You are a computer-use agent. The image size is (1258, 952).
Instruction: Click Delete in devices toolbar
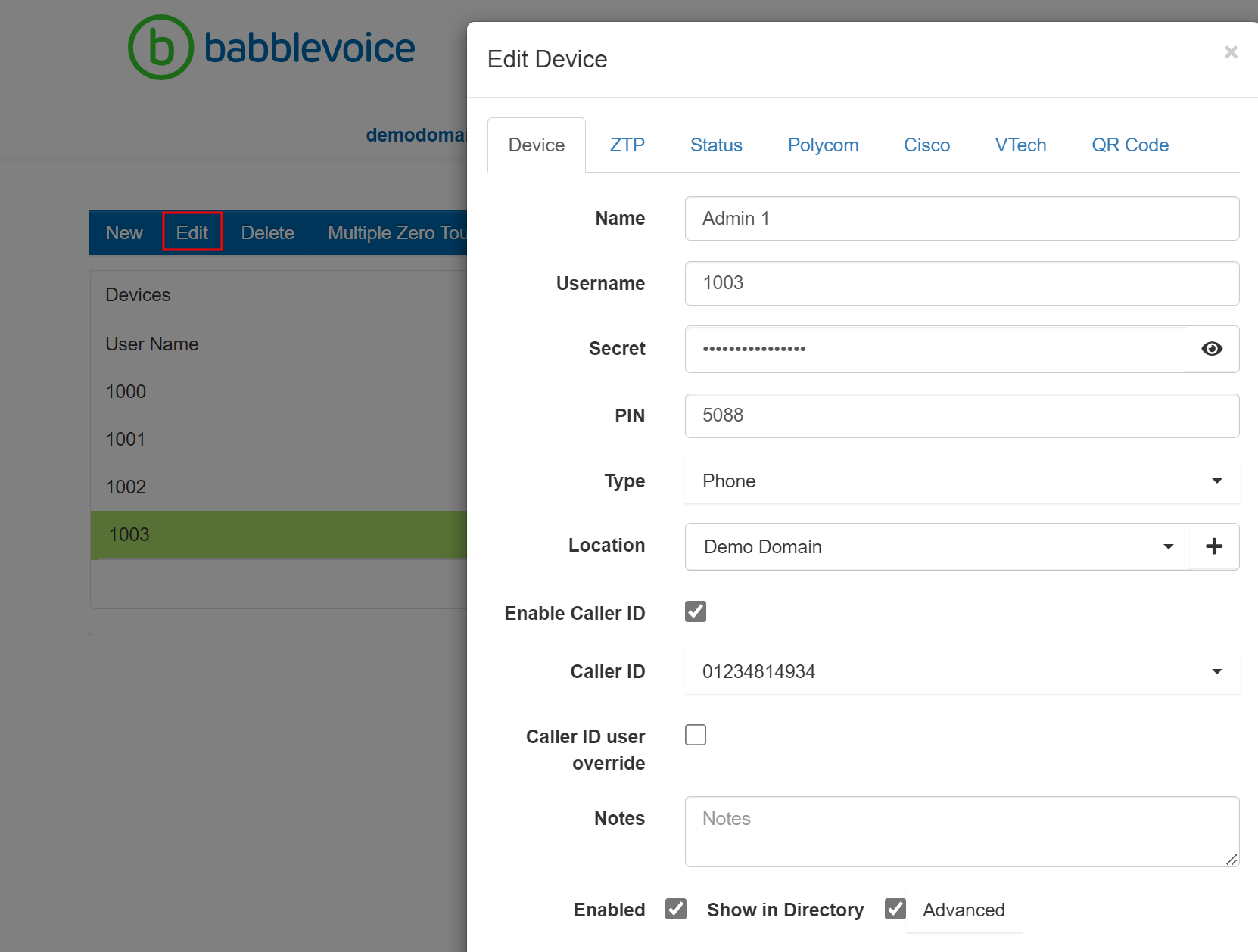[x=267, y=233]
